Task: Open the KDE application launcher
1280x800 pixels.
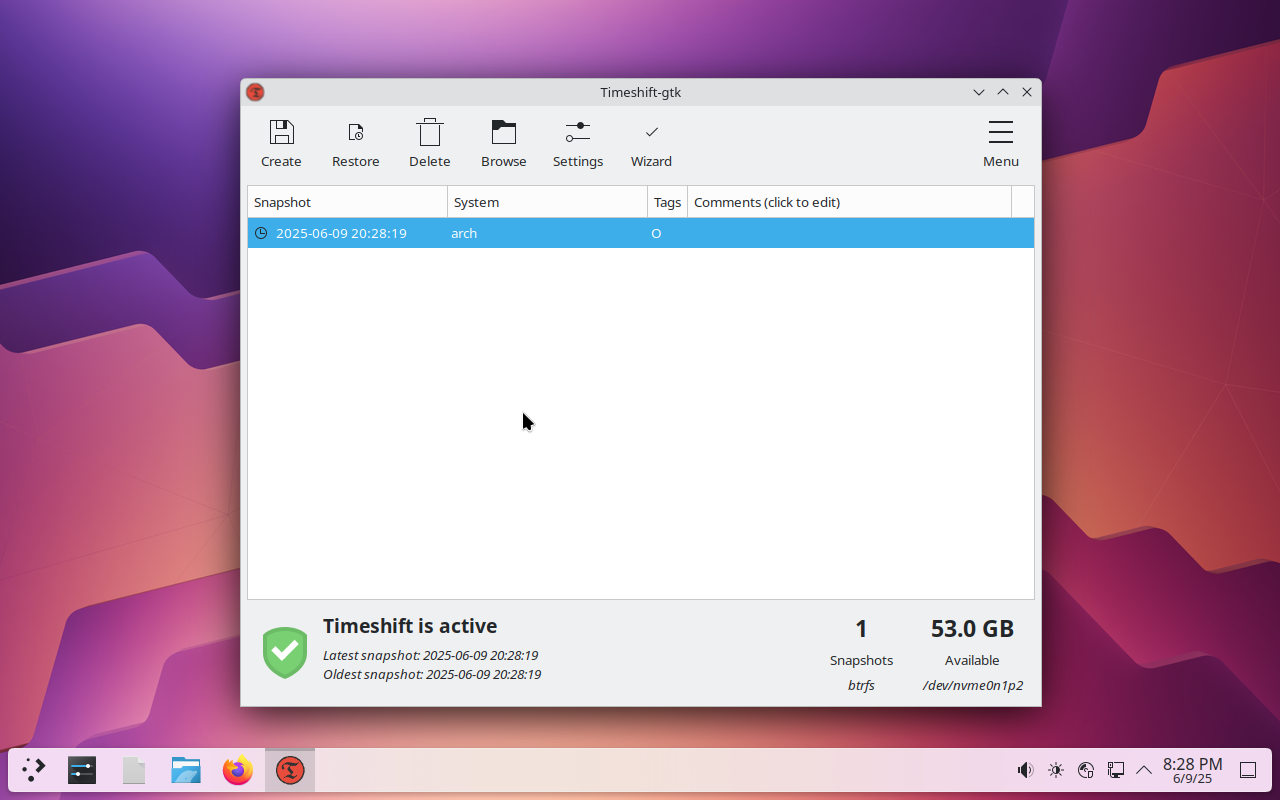Action: point(34,770)
